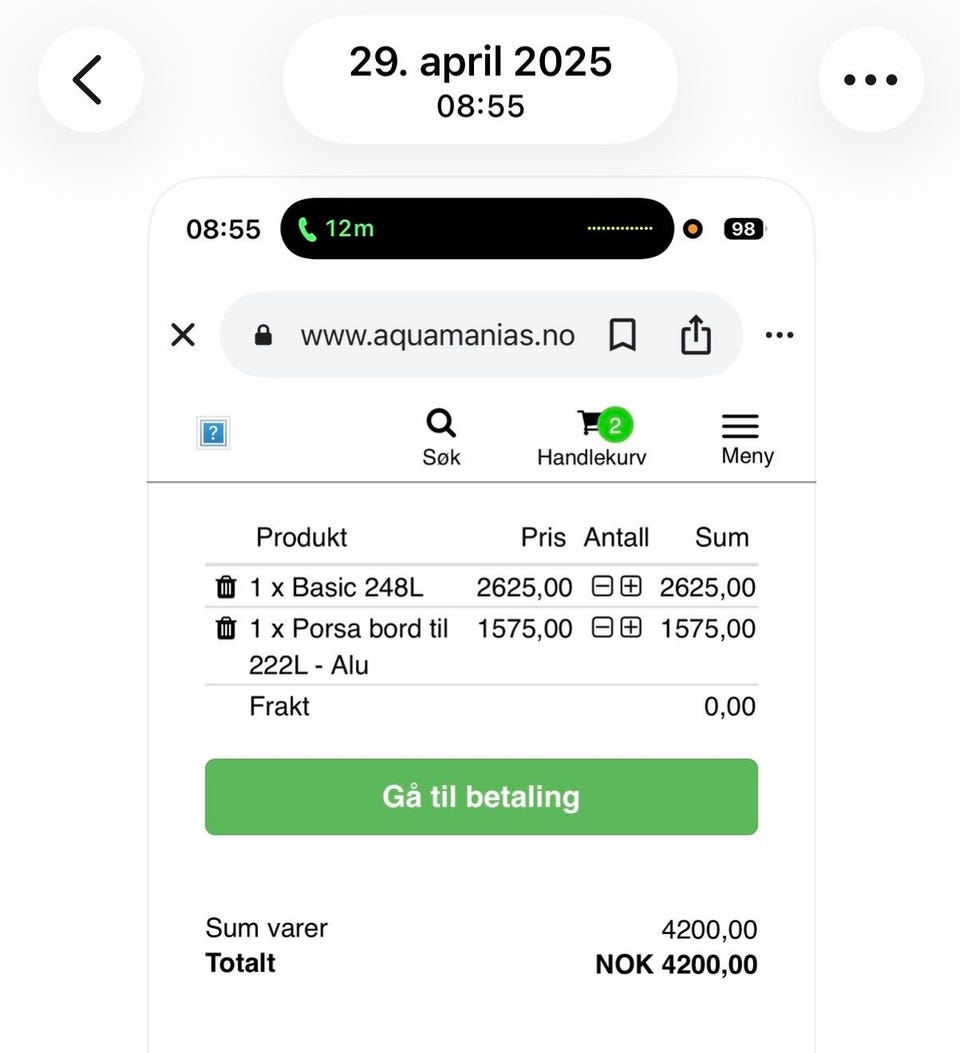Open the Meny hamburger menu
Image resolution: width=960 pixels, height=1053 pixels.
tap(747, 440)
